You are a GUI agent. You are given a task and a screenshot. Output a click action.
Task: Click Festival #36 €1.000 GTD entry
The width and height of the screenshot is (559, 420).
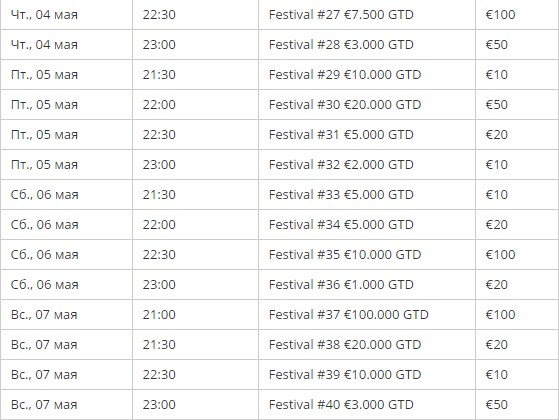pos(341,284)
